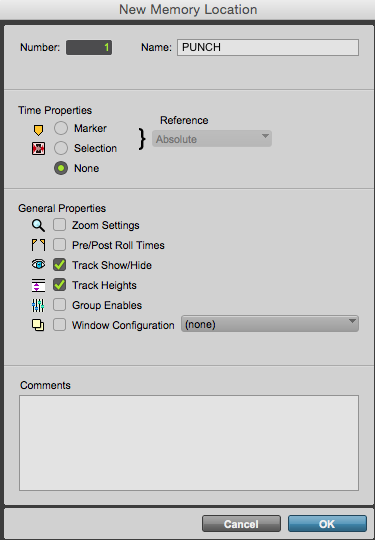375x540 pixels.
Task: Click the Pre/Post Roll Times flag icon
Action: (38, 245)
